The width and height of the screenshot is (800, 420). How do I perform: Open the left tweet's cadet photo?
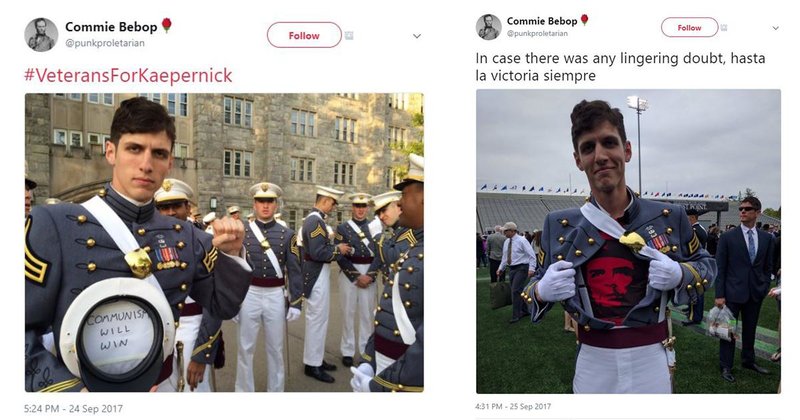[224, 242]
